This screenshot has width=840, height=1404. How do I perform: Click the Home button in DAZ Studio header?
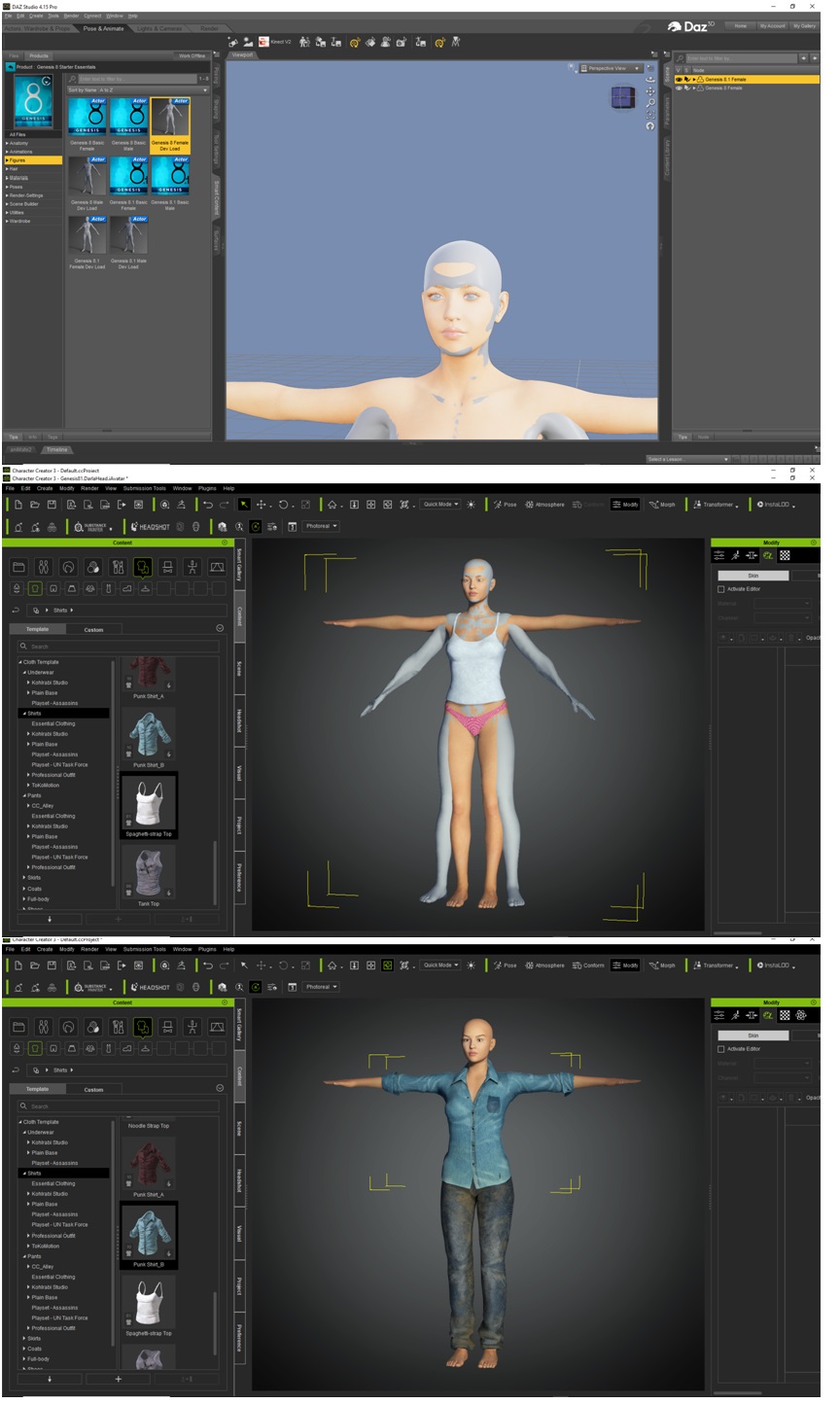click(741, 26)
